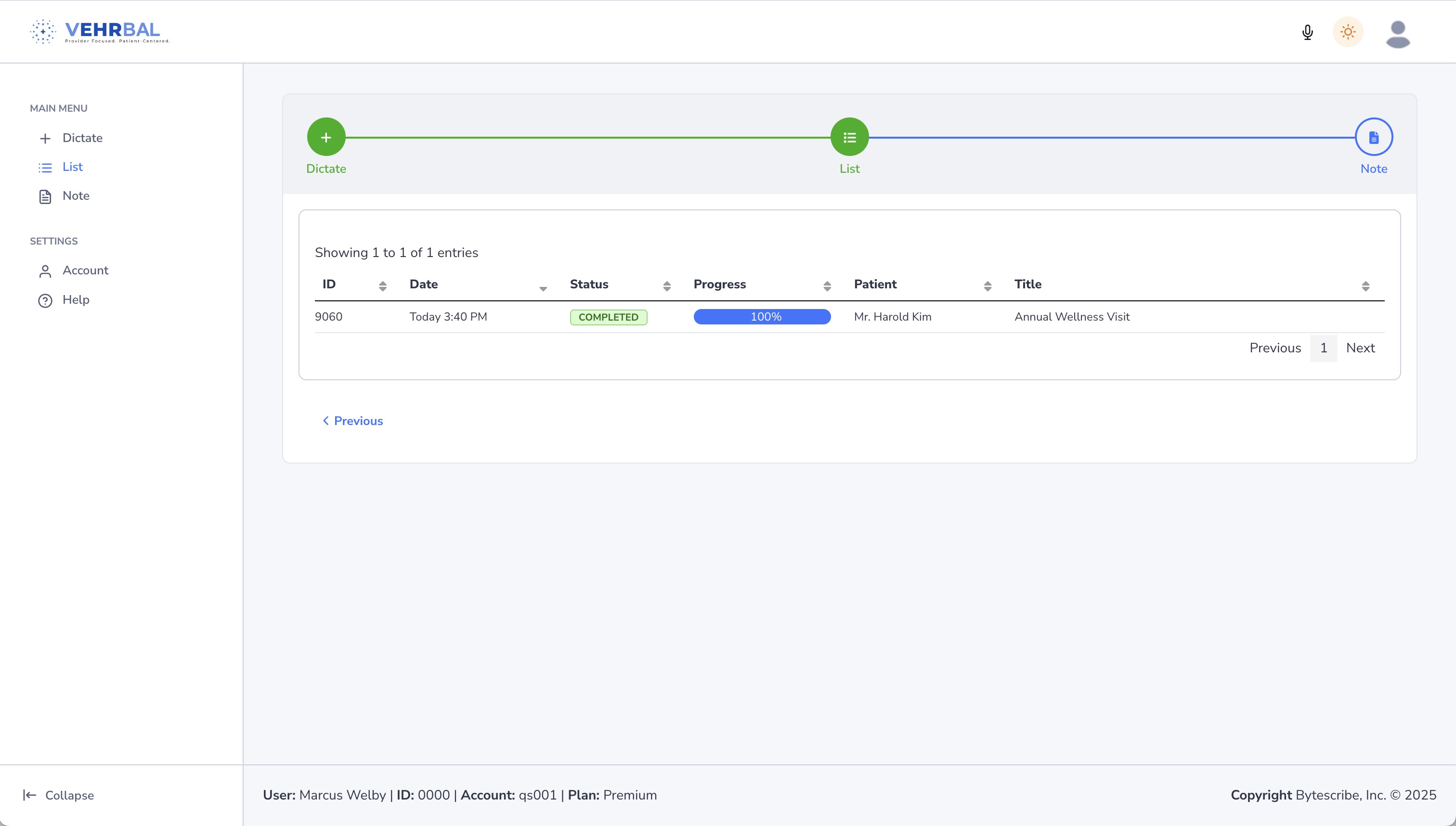Click the green Dictate plus step circle

click(325, 137)
